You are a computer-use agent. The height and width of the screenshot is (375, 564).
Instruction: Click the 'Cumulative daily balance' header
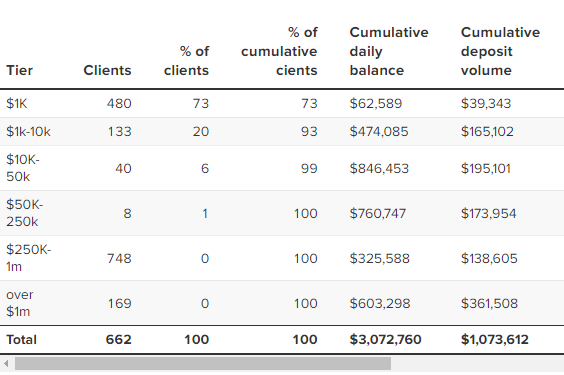(389, 51)
